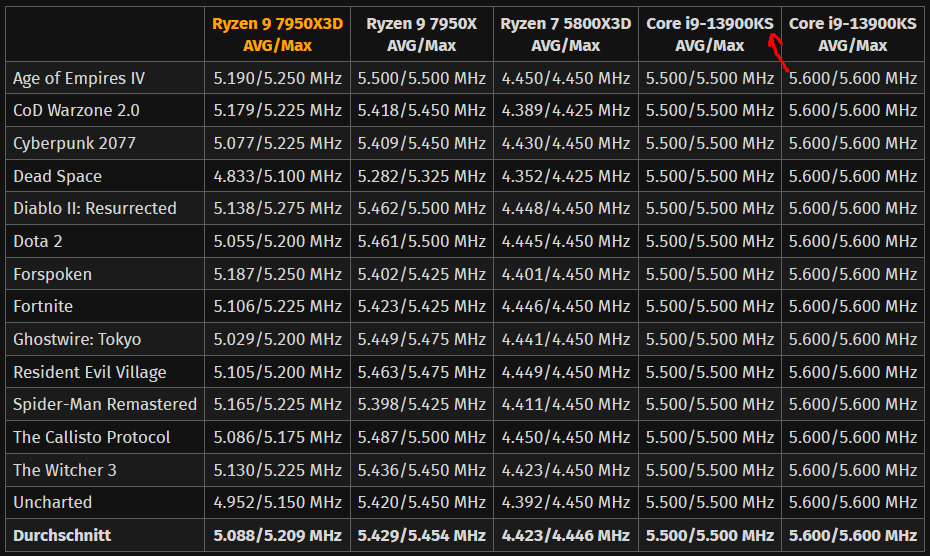Screen dimensions: 930x556
Task: Select the 5.086/5.175 MHz cell
Action: coord(278,437)
